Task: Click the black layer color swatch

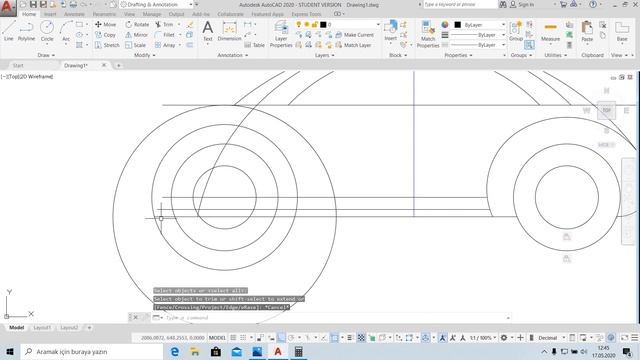Action: (323, 24)
